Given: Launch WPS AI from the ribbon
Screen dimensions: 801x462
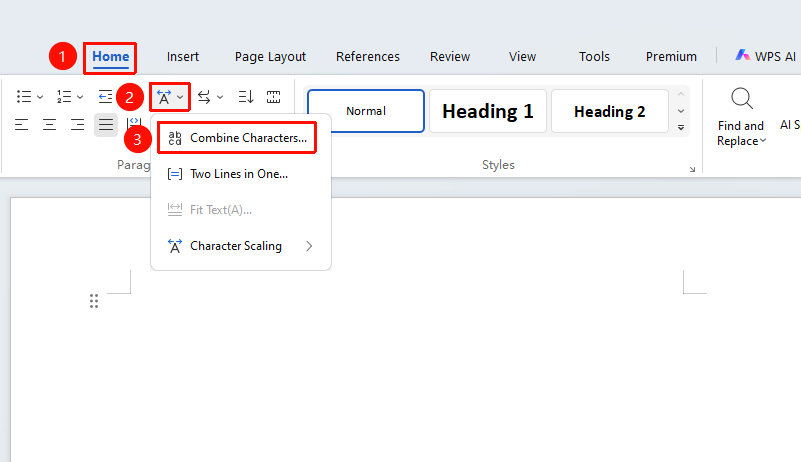Looking at the screenshot, I should (765, 56).
